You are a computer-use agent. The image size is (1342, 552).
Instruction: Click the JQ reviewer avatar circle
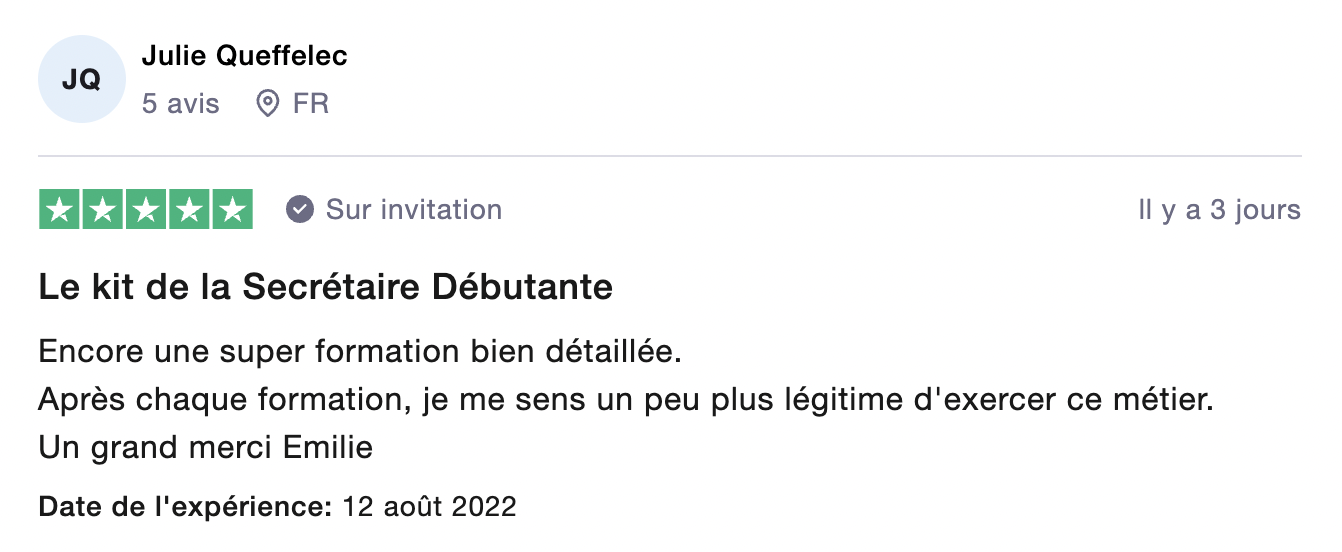coord(82,79)
